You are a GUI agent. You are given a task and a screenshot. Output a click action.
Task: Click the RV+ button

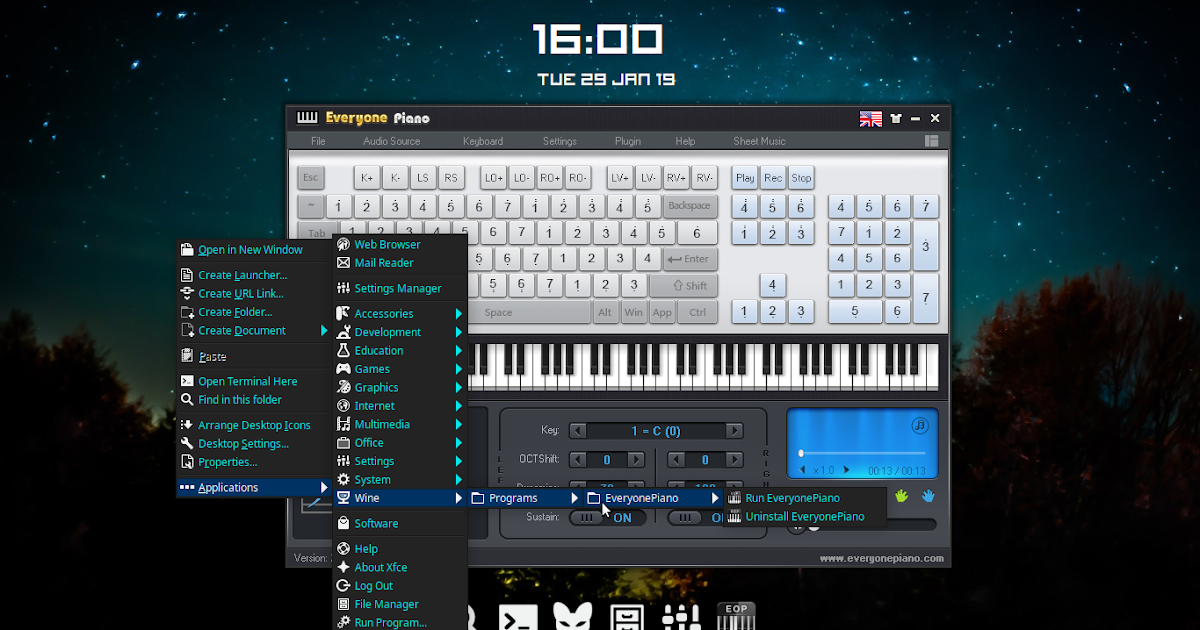point(677,178)
